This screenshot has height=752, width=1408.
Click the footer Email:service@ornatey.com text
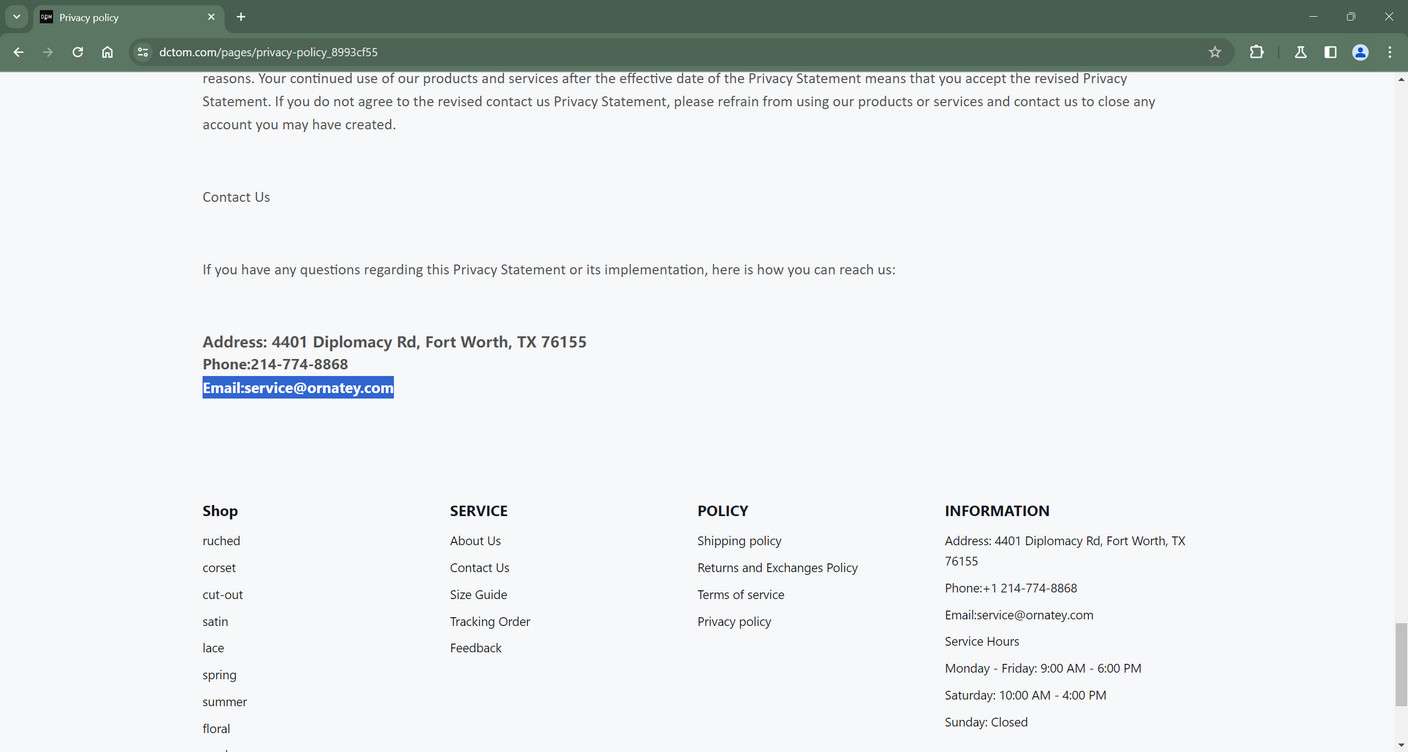pos(1019,615)
